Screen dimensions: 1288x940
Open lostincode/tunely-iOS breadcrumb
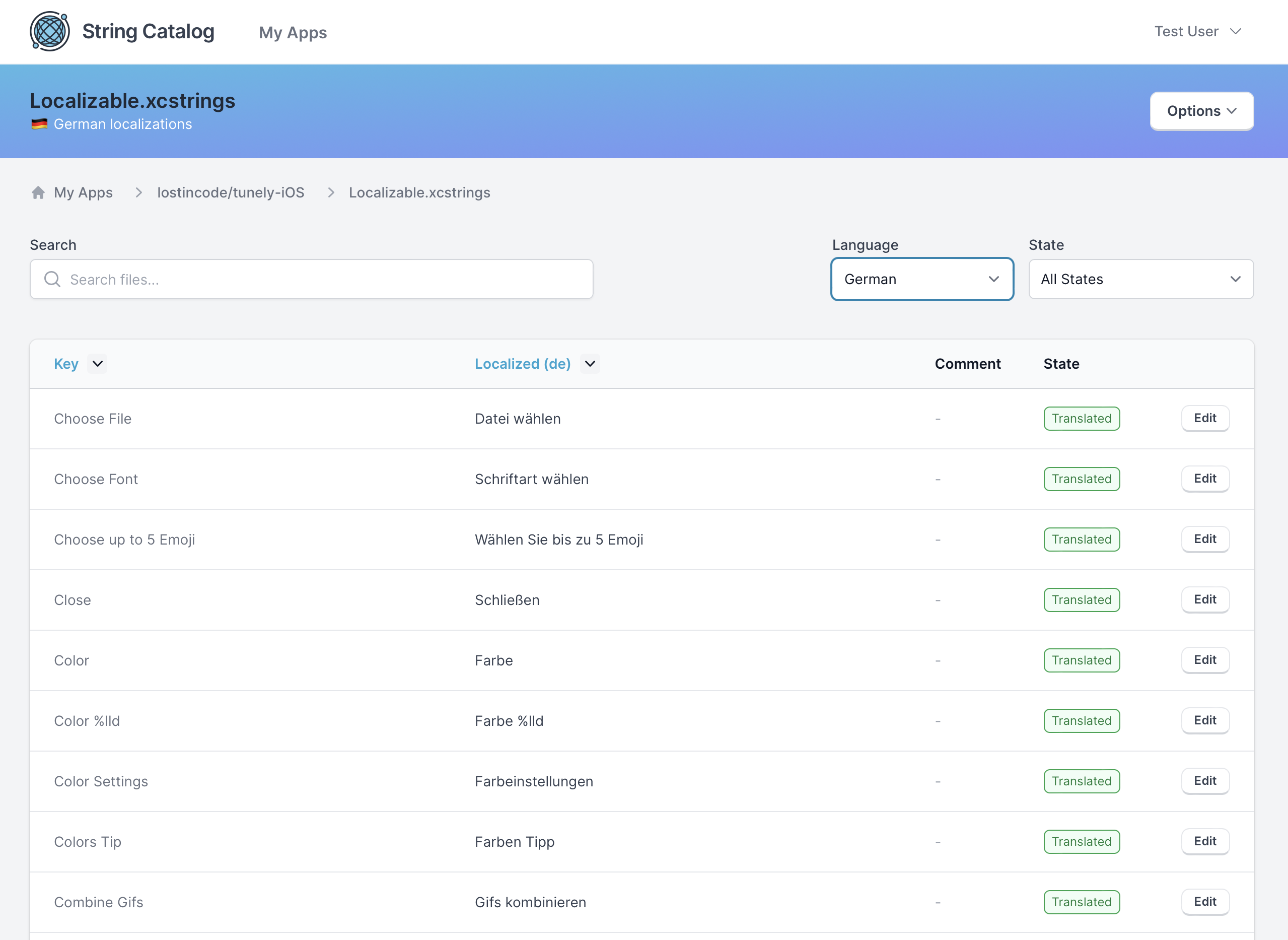point(231,192)
